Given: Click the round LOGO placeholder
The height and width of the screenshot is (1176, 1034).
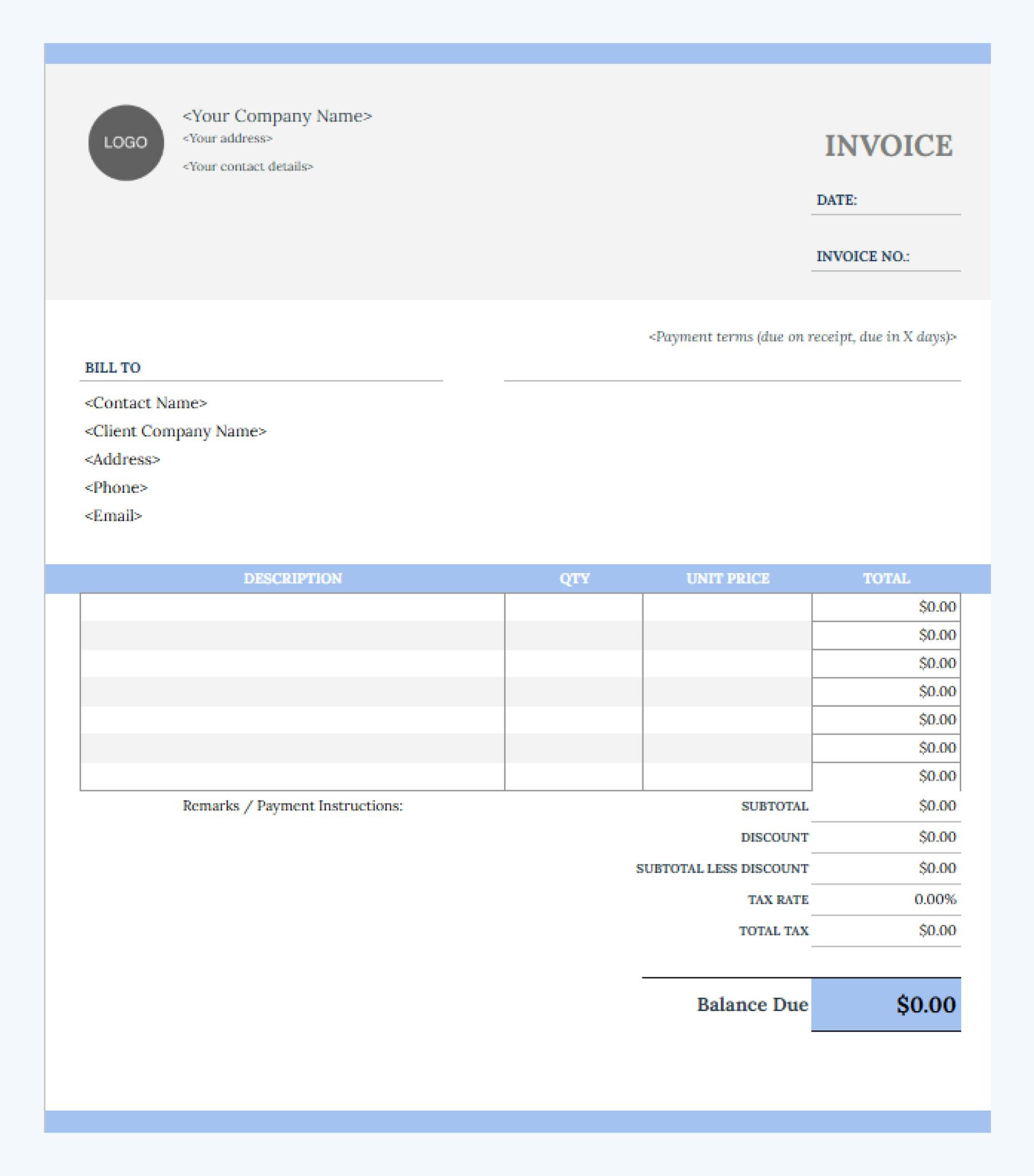Looking at the screenshot, I should click(126, 142).
